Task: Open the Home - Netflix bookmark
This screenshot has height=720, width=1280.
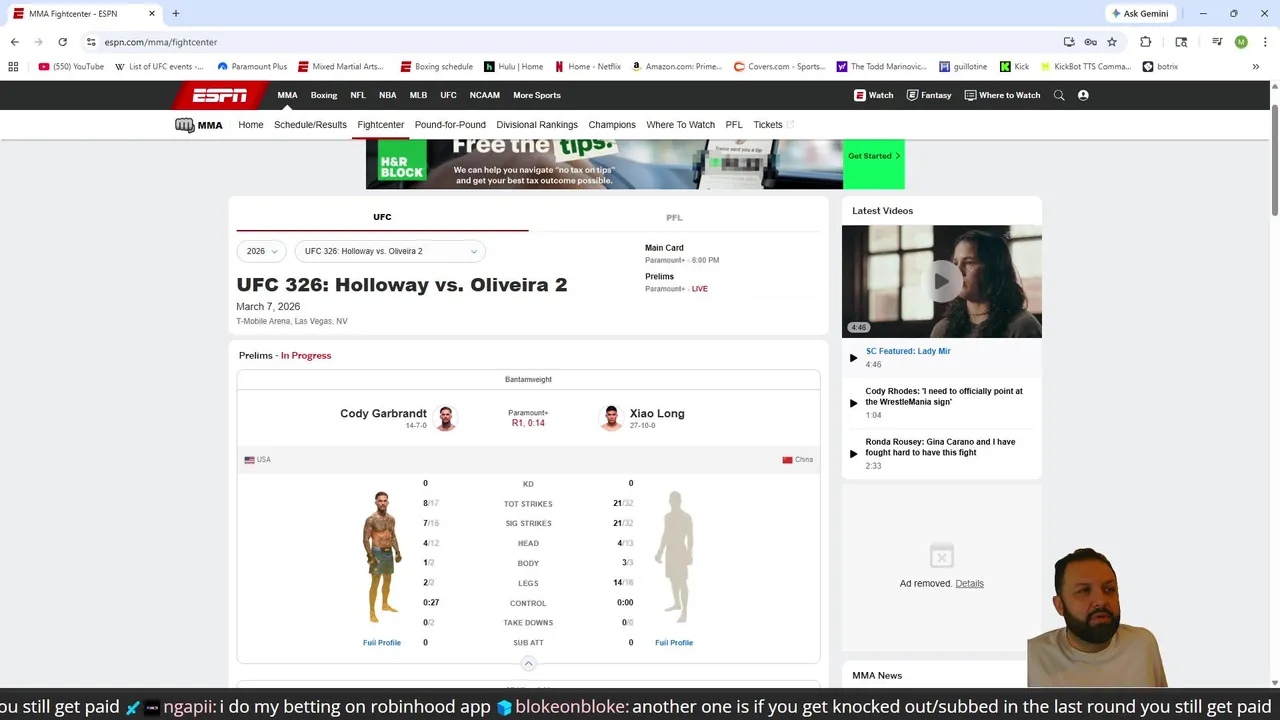Action: tap(588, 67)
